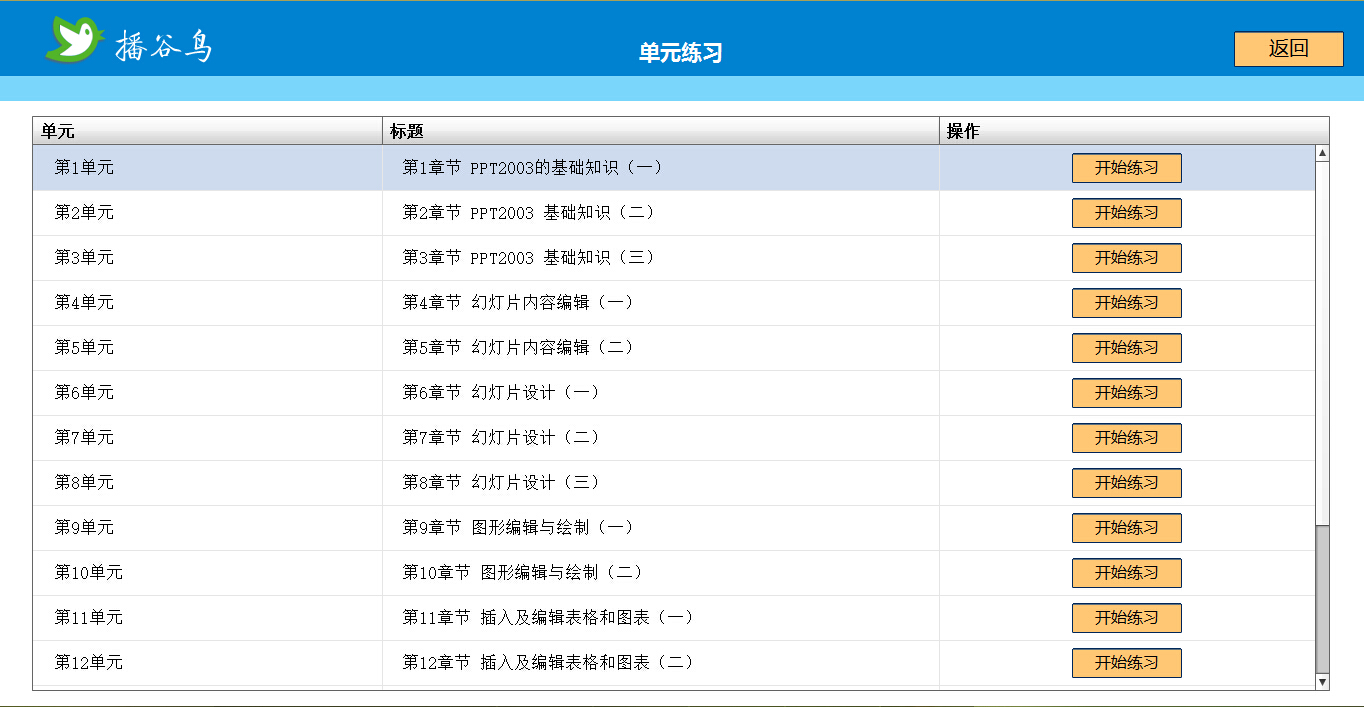Begin 第7单元 exercise with 开始练习
The width and height of the screenshot is (1364, 707).
tap(1126, 438)
